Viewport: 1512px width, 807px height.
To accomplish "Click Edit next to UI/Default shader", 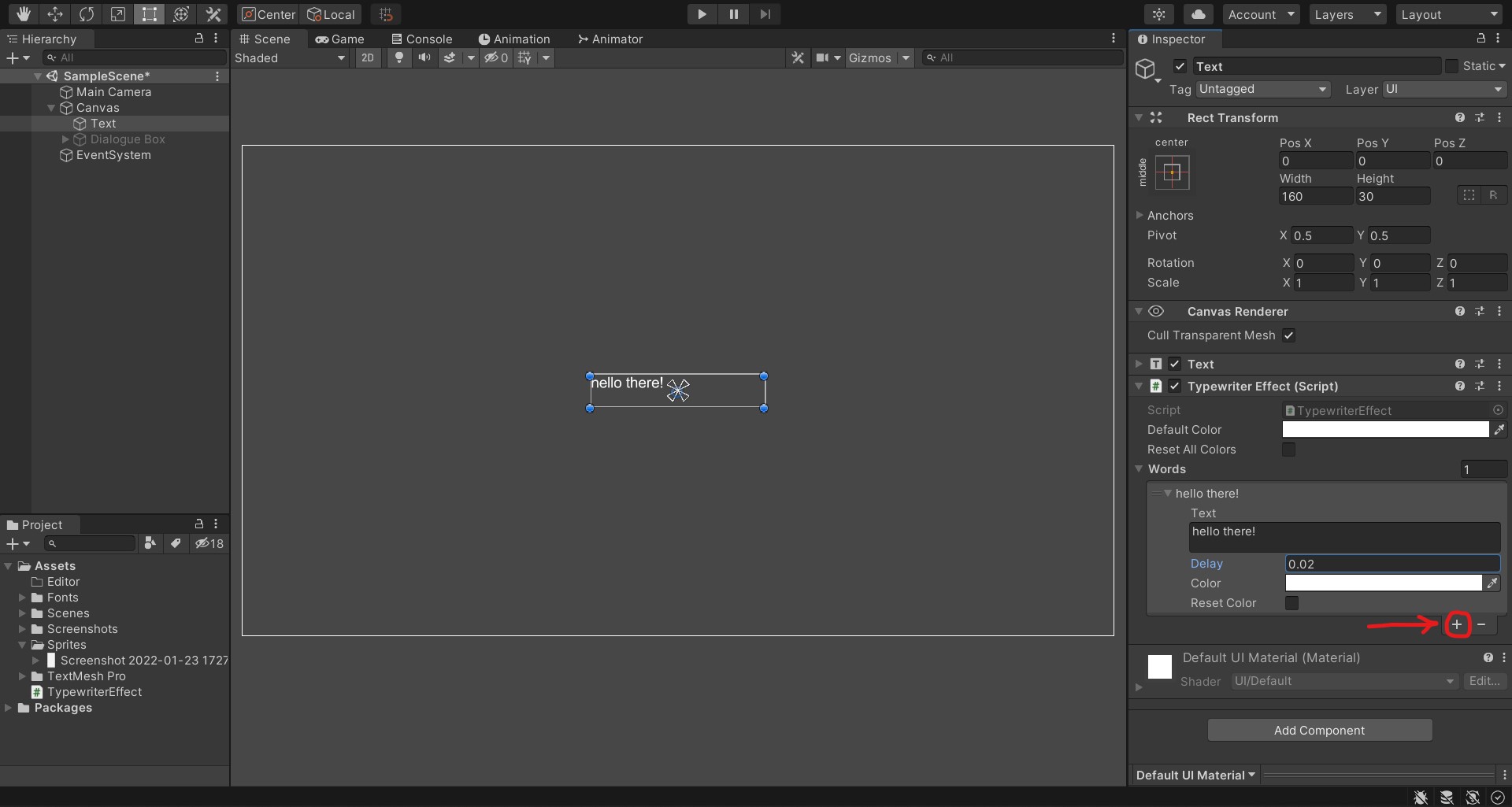I will pos(1484,681).
